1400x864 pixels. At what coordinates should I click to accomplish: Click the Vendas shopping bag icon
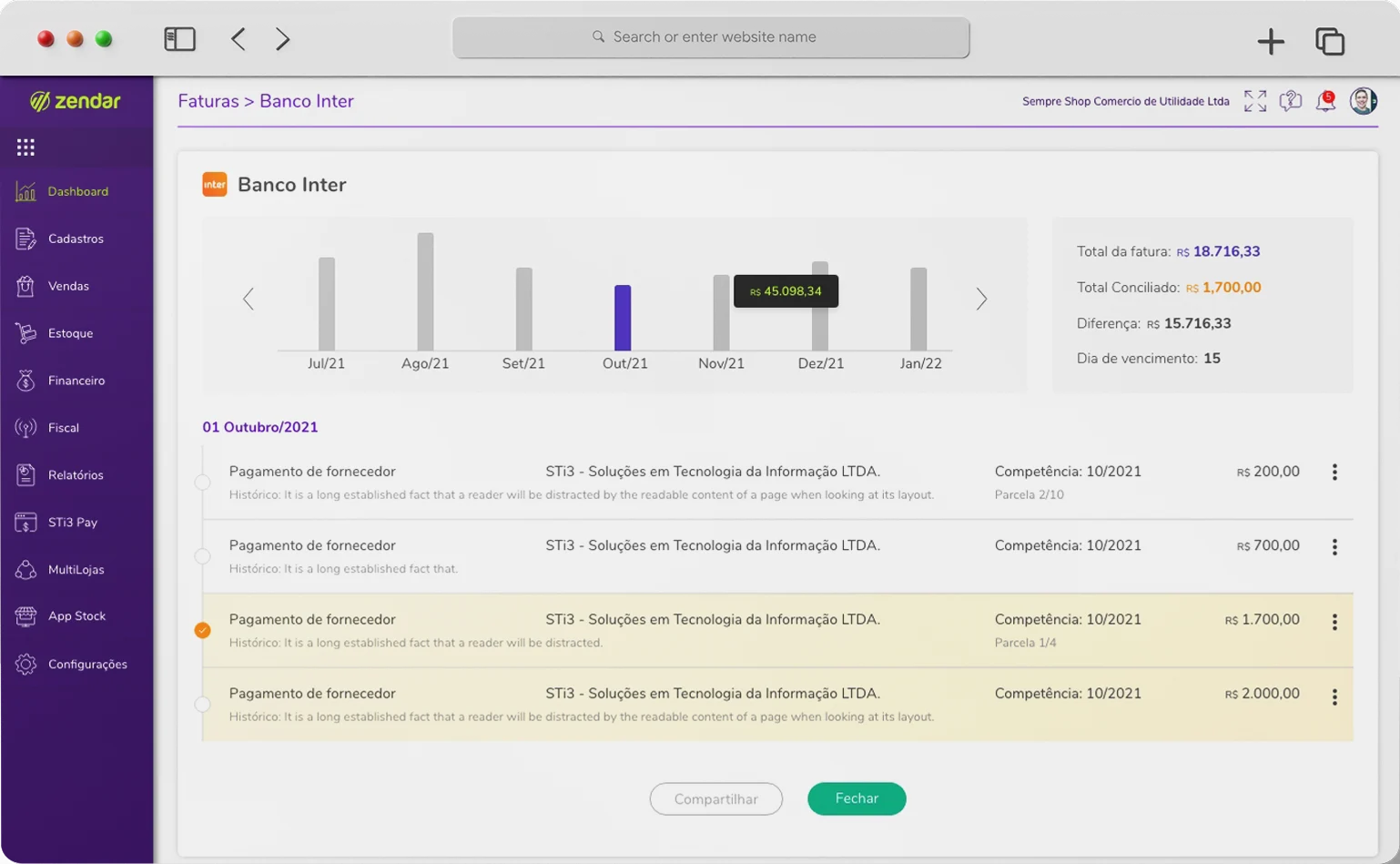[x=25, y=286]
